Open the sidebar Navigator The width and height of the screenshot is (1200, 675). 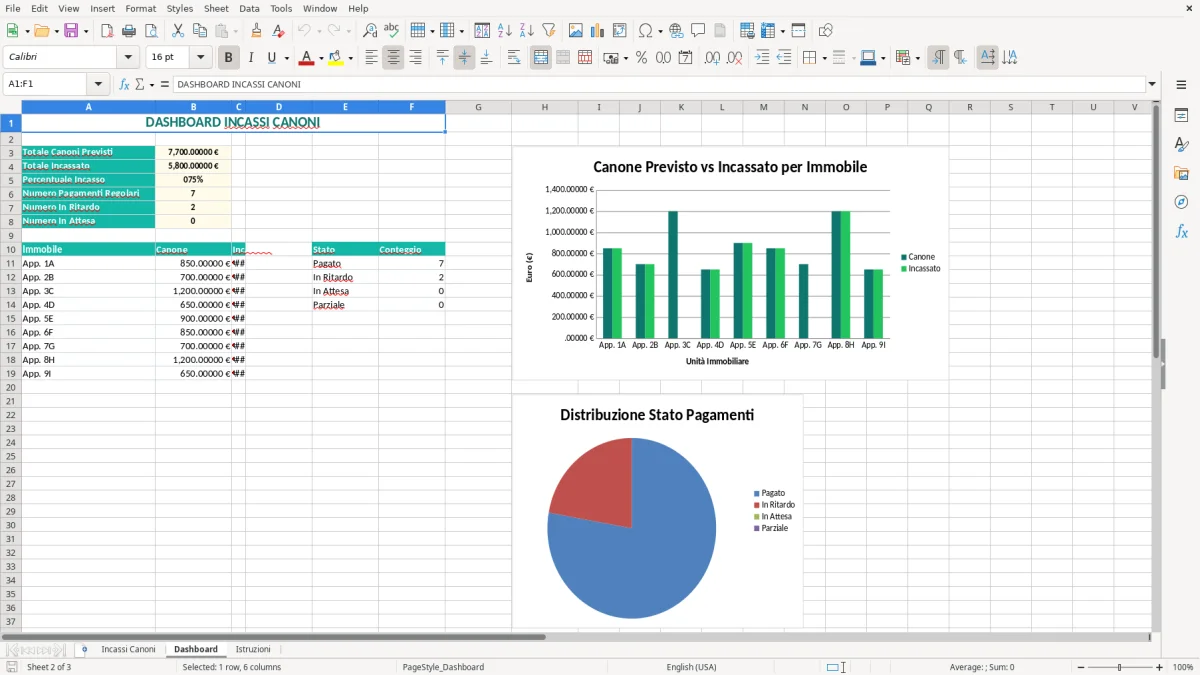tap(1181, 202)
